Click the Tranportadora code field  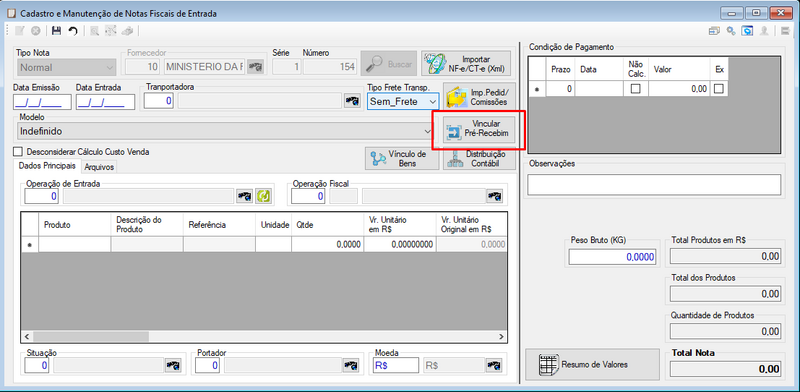159,101
